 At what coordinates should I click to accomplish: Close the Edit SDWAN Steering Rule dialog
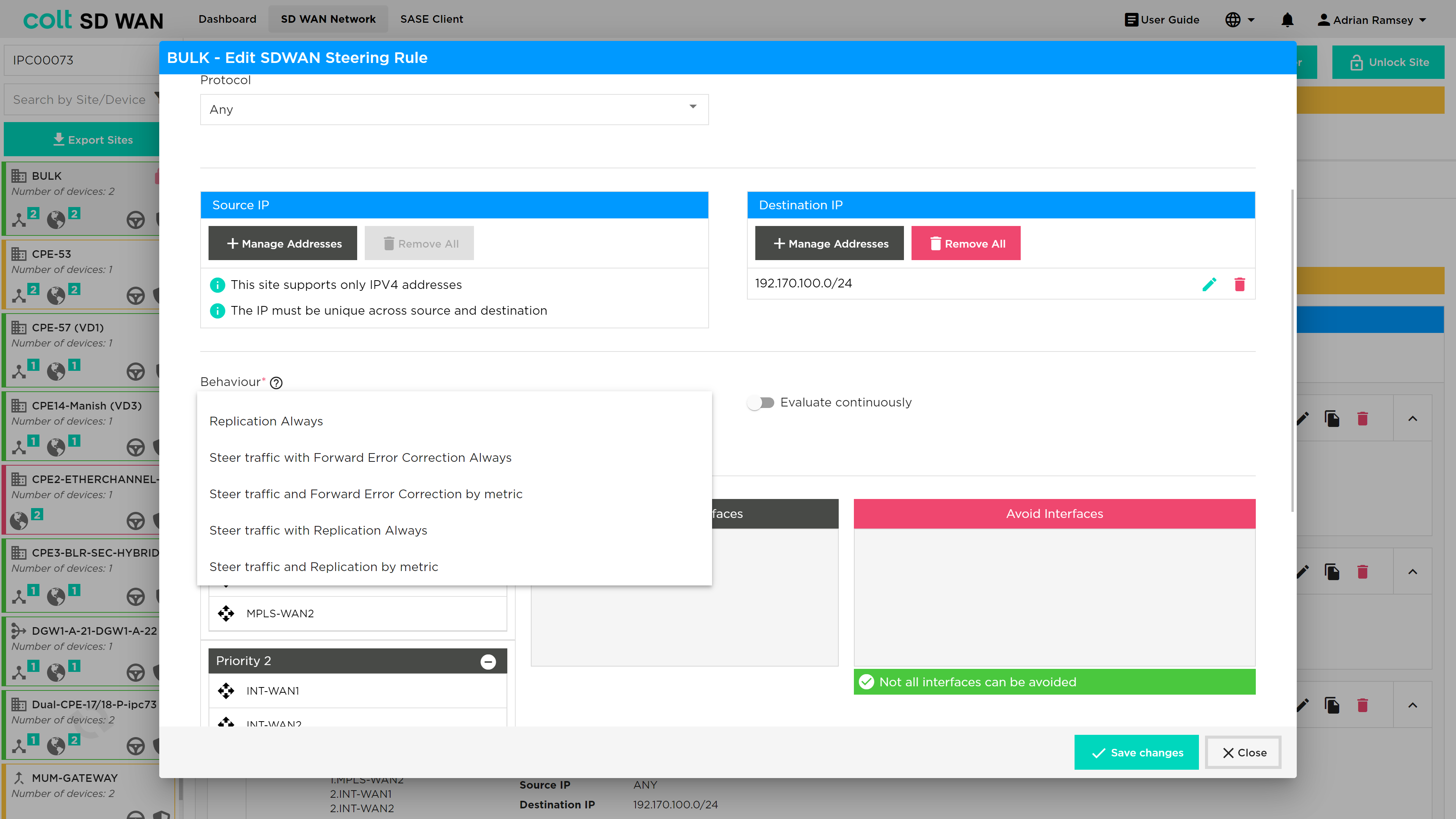[x=1244, y=753]
